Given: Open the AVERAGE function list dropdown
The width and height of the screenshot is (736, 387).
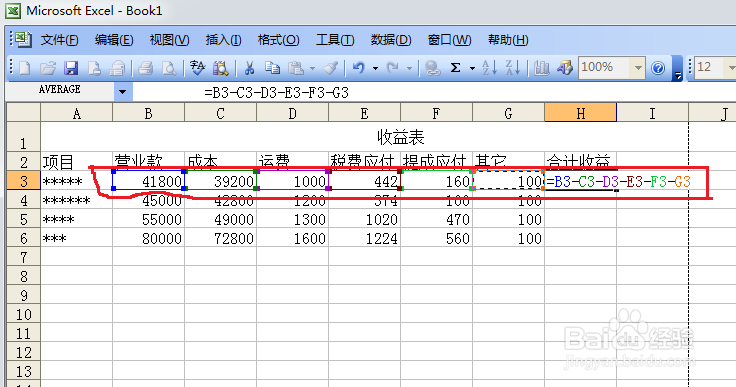Looking at the screenshot, I should point(123,92).
